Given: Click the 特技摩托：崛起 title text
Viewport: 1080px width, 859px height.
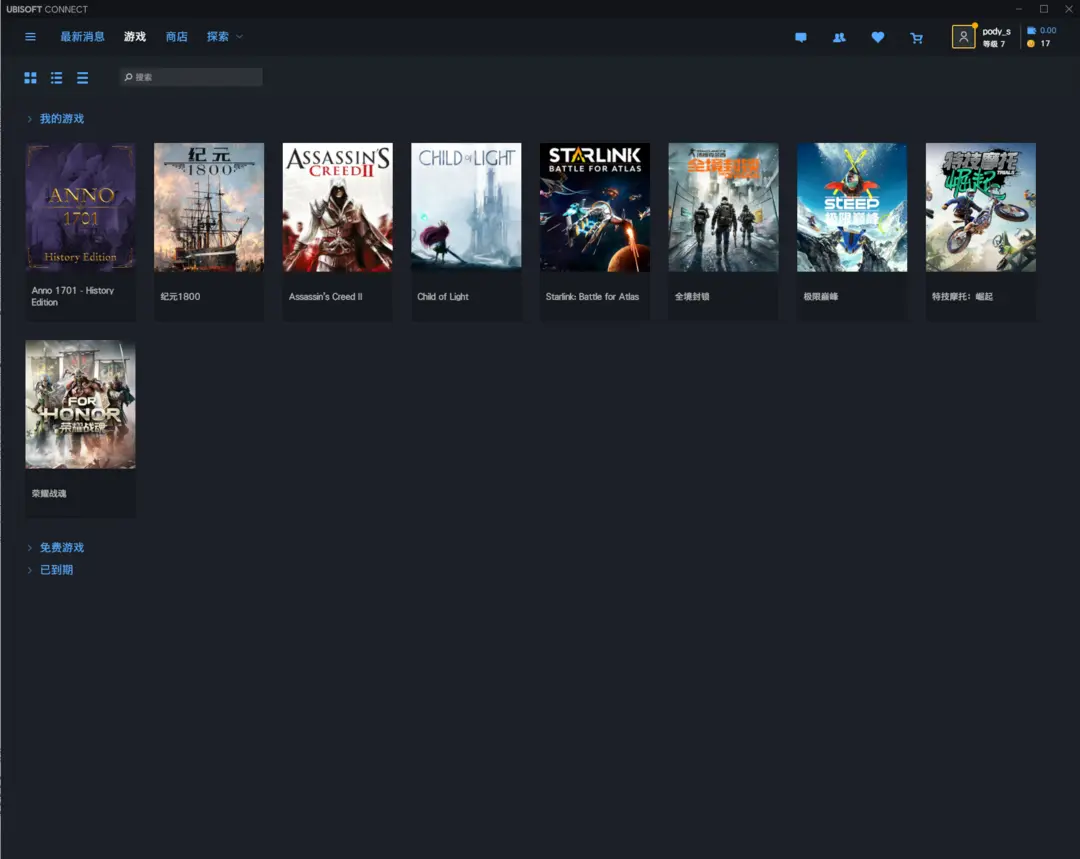Looking at the screenshot, I should tap(962, 297).
